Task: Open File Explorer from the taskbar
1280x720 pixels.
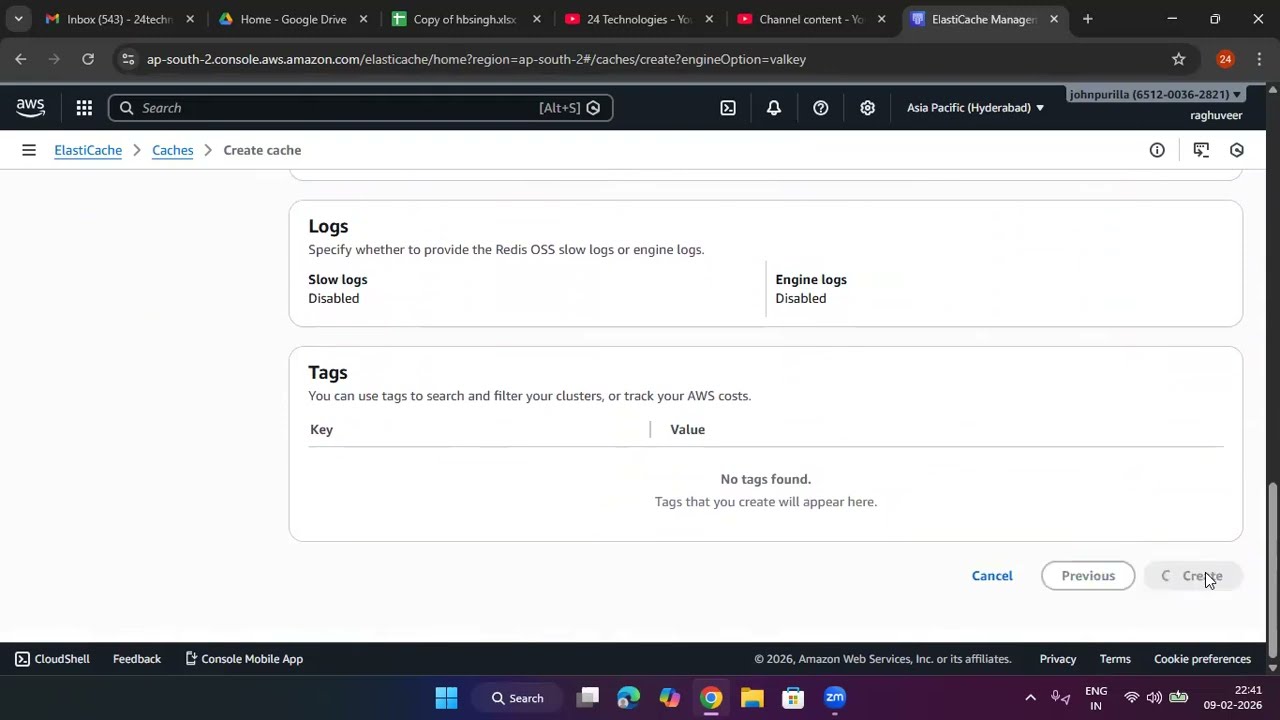Action: [752, 698]
